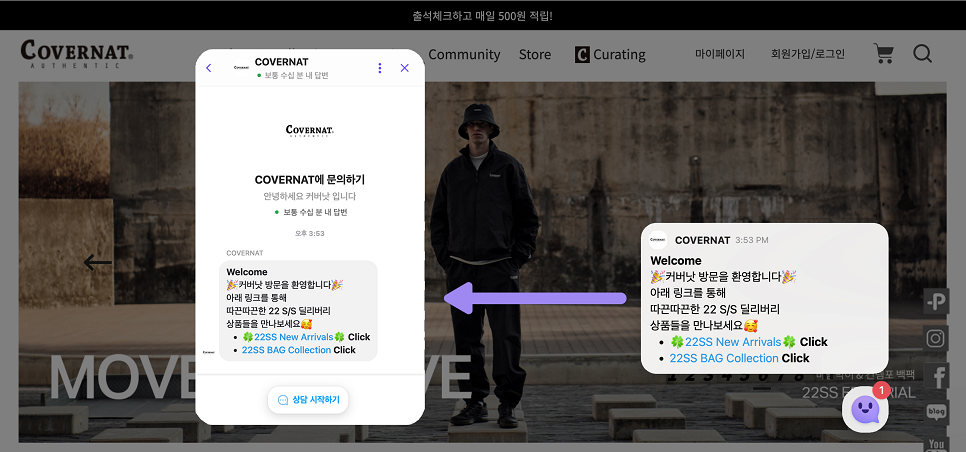
Task: Show previous banner slide arrow
Action: (97, 263)
